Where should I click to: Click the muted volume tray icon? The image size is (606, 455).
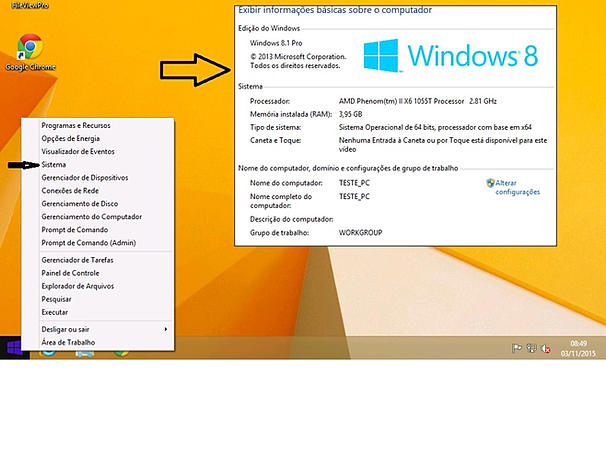click(x=546, y=349)
